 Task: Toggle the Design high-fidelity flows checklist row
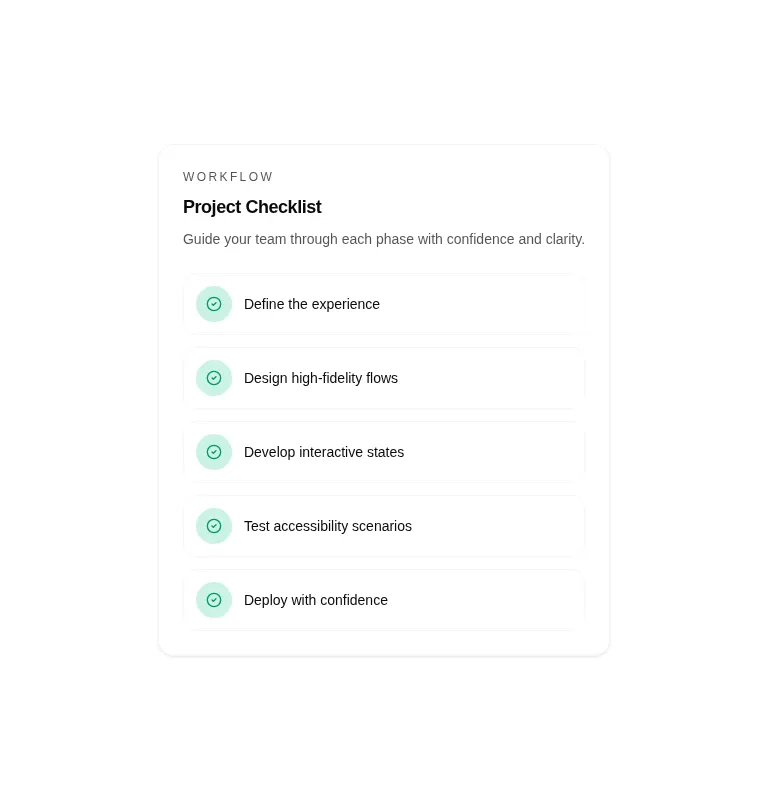(x=384, y=378)
